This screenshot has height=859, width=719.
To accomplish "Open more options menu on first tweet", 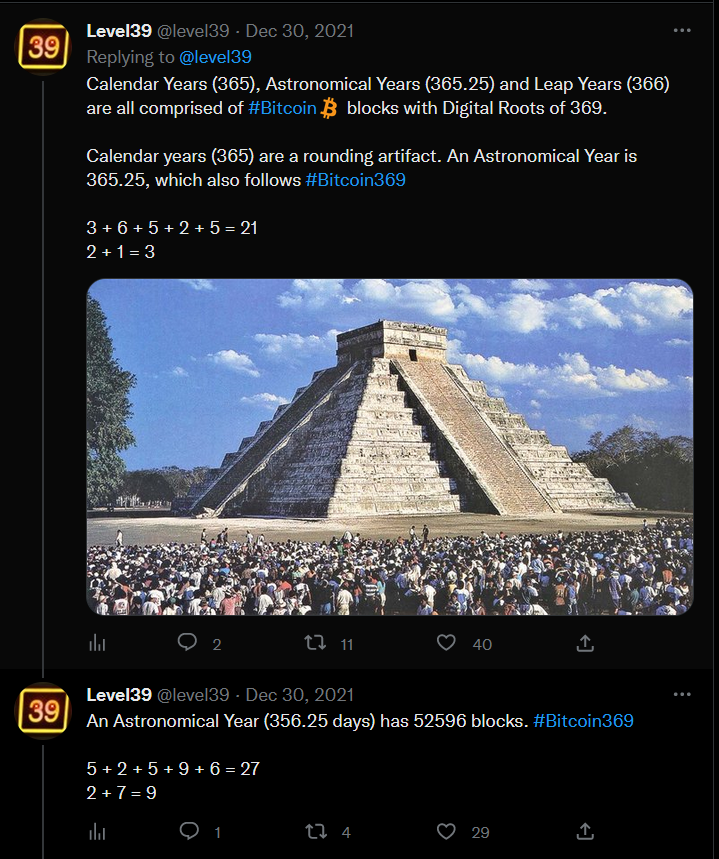I will (682, 30).
